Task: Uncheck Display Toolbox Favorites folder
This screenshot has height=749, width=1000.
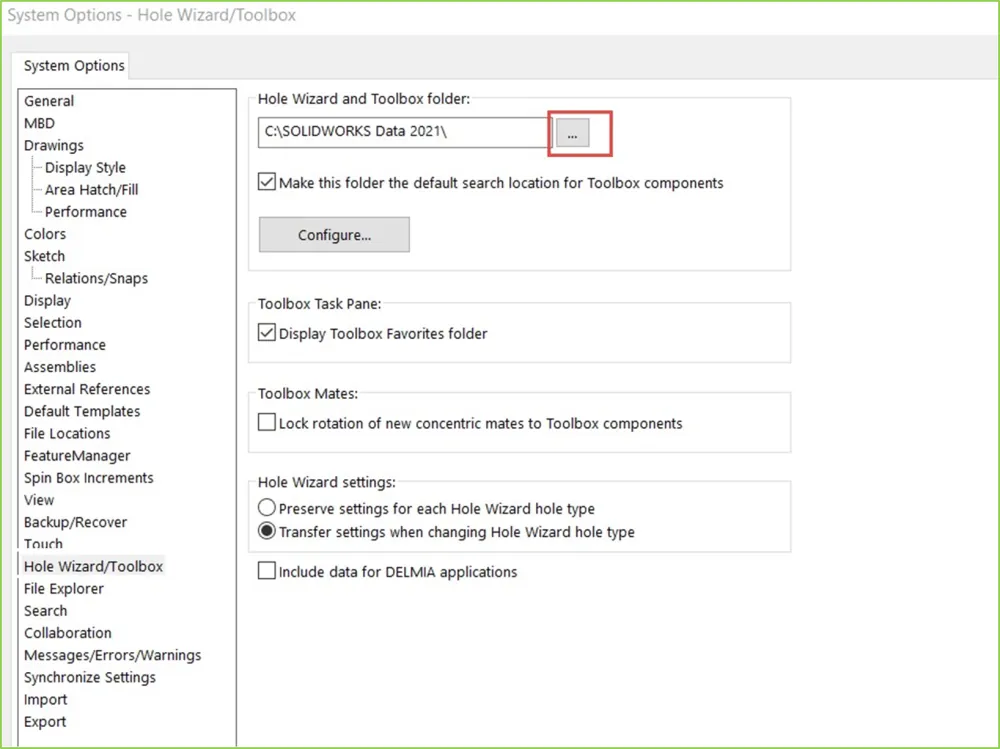Action: click(x=267, y=333)
